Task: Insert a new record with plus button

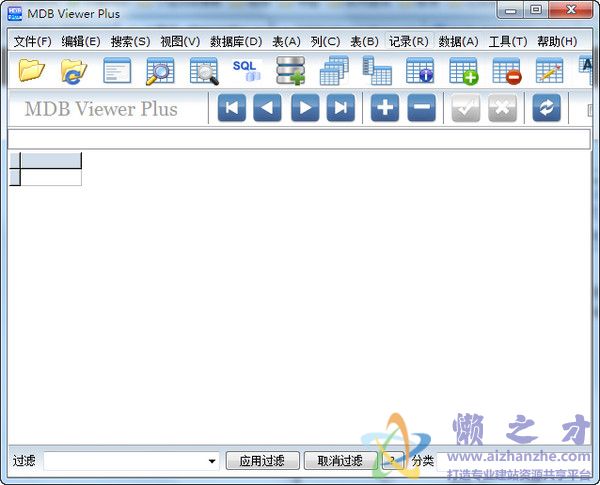Action: 385,108
